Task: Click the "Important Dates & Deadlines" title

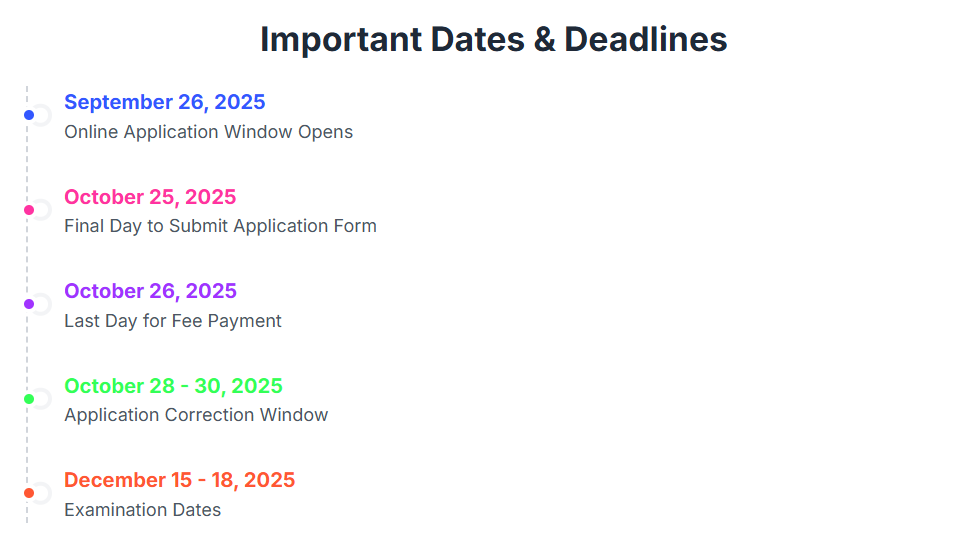Action: [493, 40]
